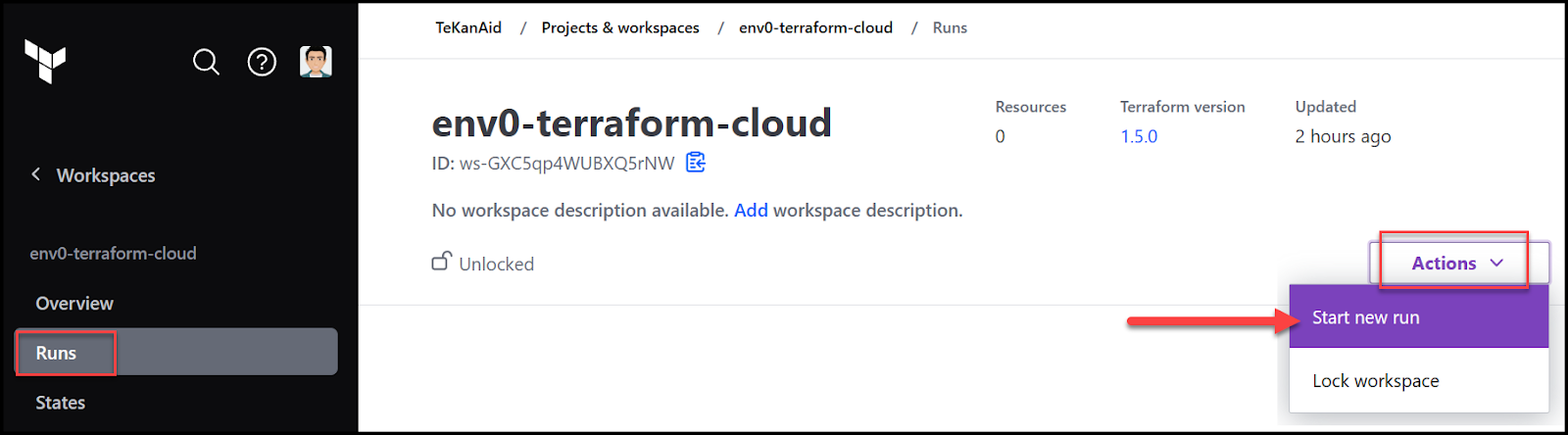Screen dimensions: 1568x435
Task: Open the Runs sidebar item
Action: click(x=176, y=353)
